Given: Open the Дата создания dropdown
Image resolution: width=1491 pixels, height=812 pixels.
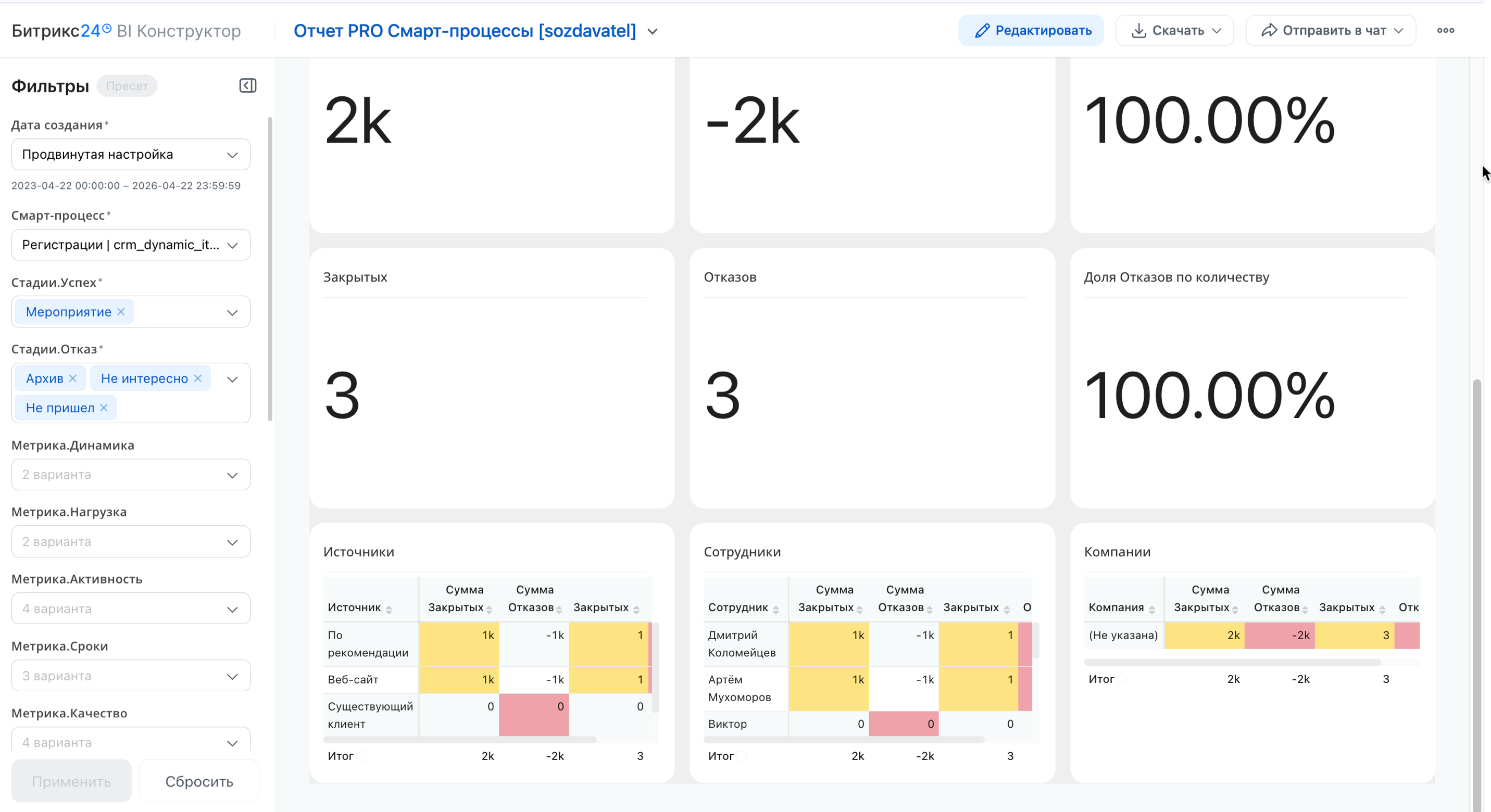Looking at the screenshot, I should [131, 155].
